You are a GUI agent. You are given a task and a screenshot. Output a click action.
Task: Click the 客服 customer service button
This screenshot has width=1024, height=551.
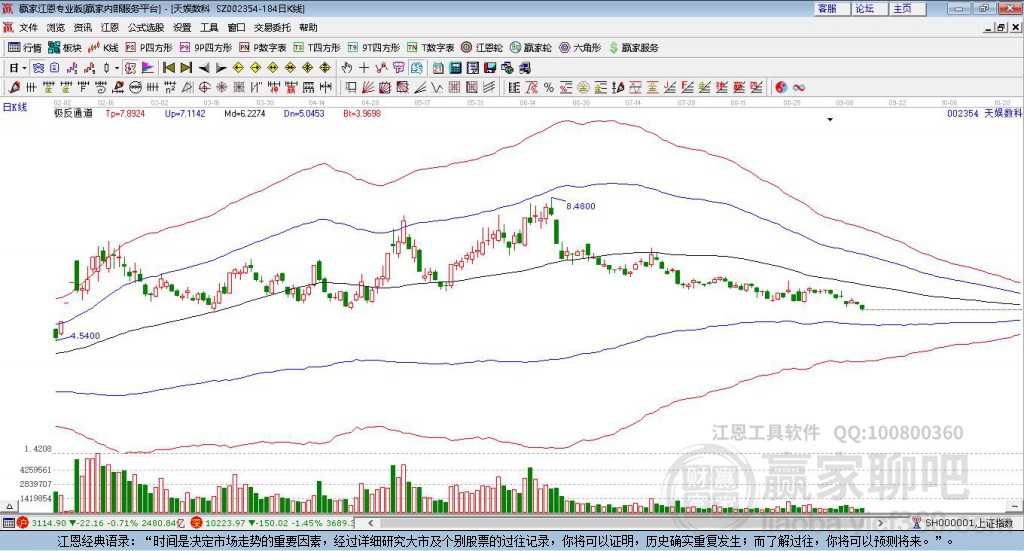832,8
